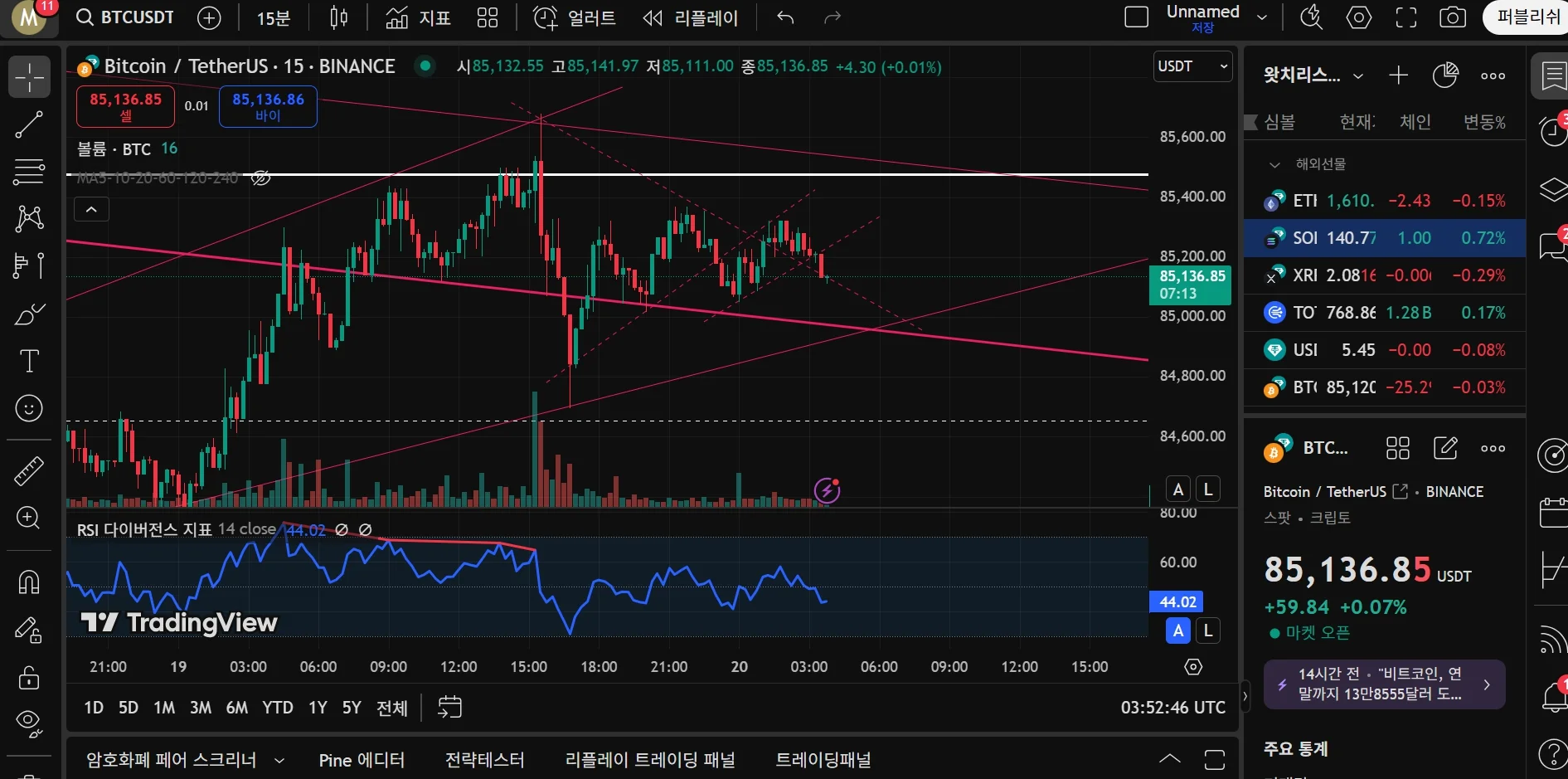
Task: Select the YTD time range
Action: 278,708
